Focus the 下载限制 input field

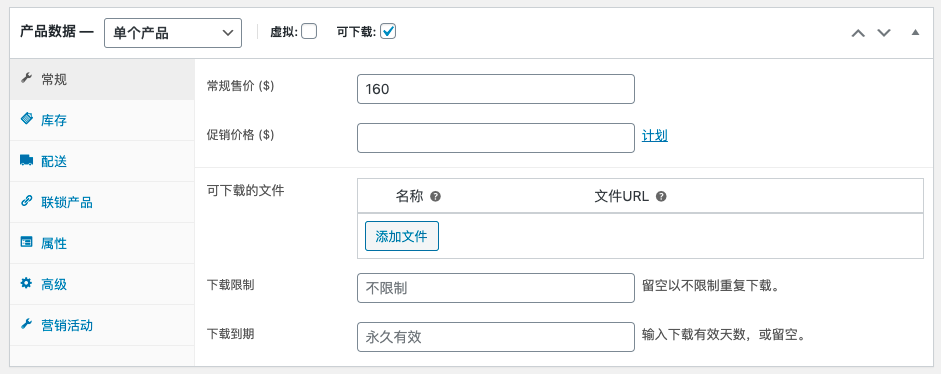pyautogui.click(x=496, y=288)
